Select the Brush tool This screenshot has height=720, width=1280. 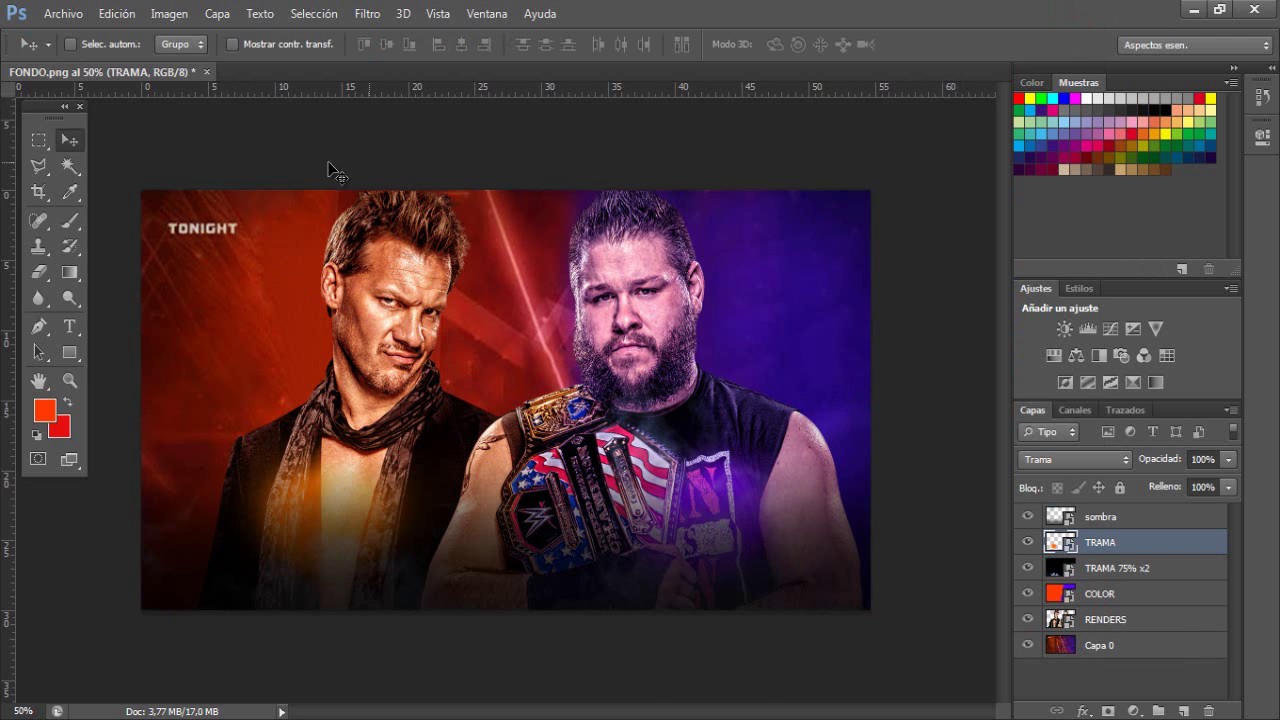click(x=70, y=220)
